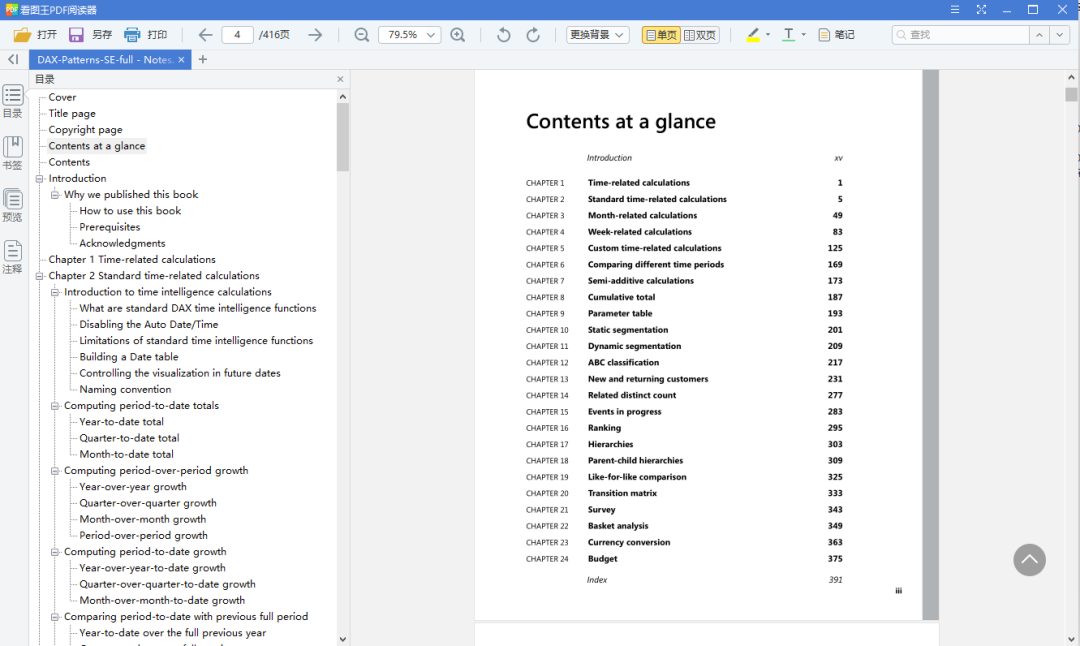Collapse the left sidebar panel

pyautogui.click(x=13, y=60)
